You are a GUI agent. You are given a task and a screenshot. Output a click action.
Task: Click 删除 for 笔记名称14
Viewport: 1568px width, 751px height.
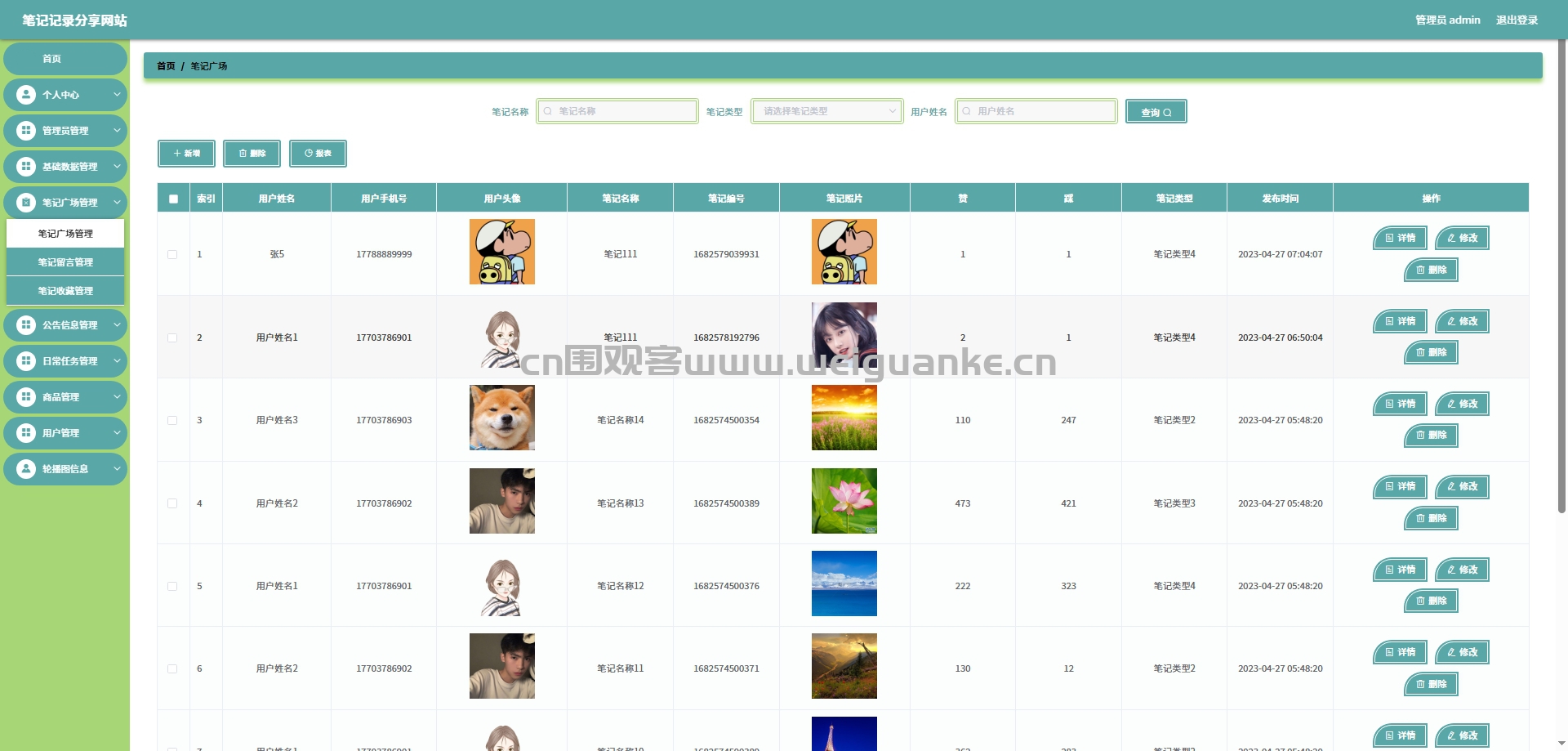[x=1431, y=436]
